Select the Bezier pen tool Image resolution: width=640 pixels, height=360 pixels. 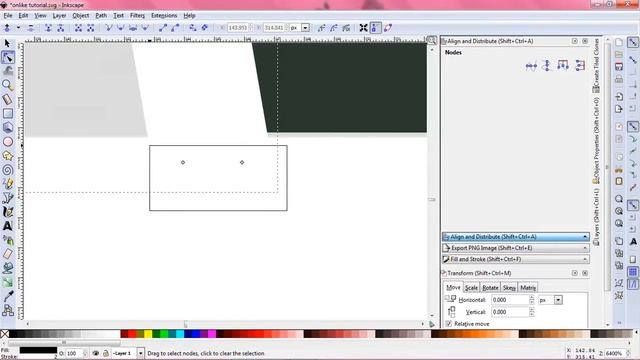(7, 198)
